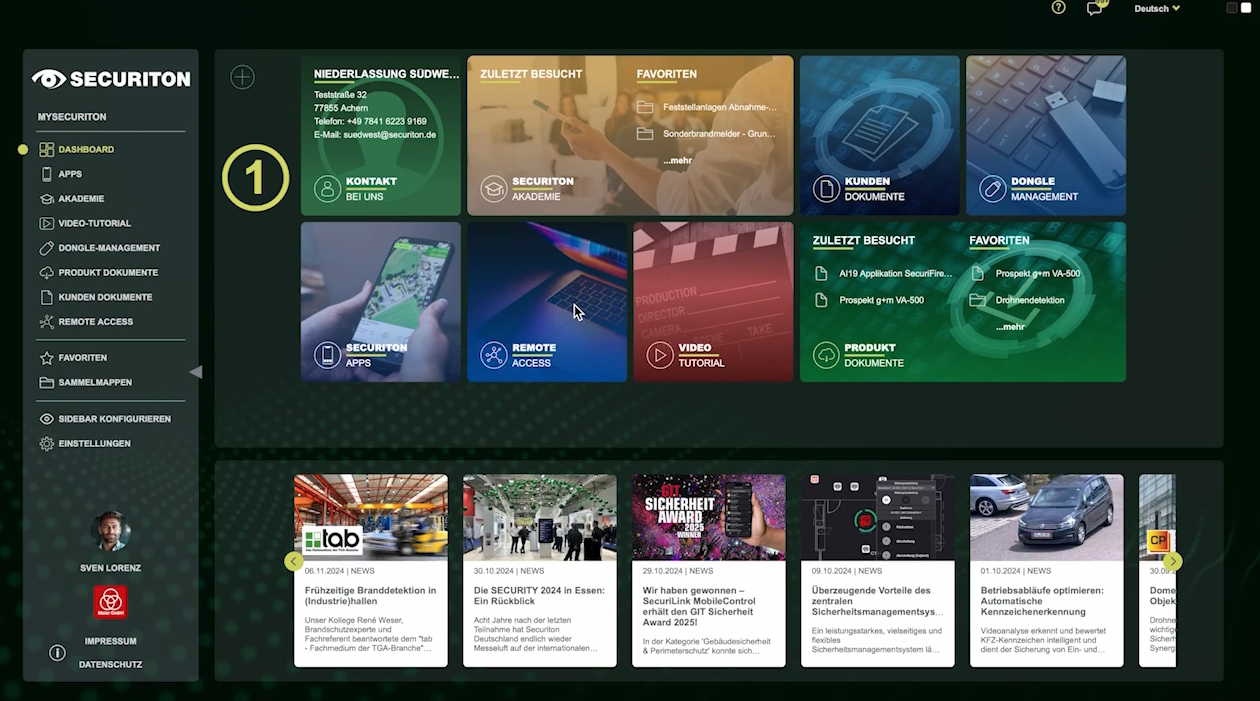
Task: Click the Remote Access tile icon
Action: pyautogui.click(x=493, y=355)
